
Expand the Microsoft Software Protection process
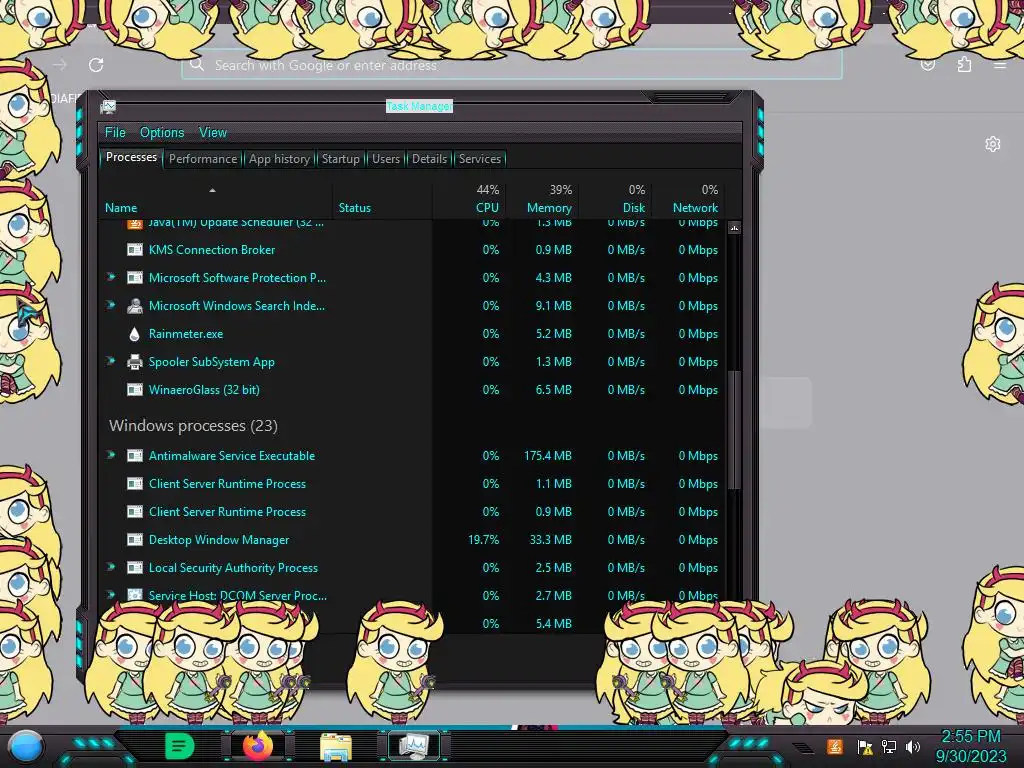click(111, 277)
